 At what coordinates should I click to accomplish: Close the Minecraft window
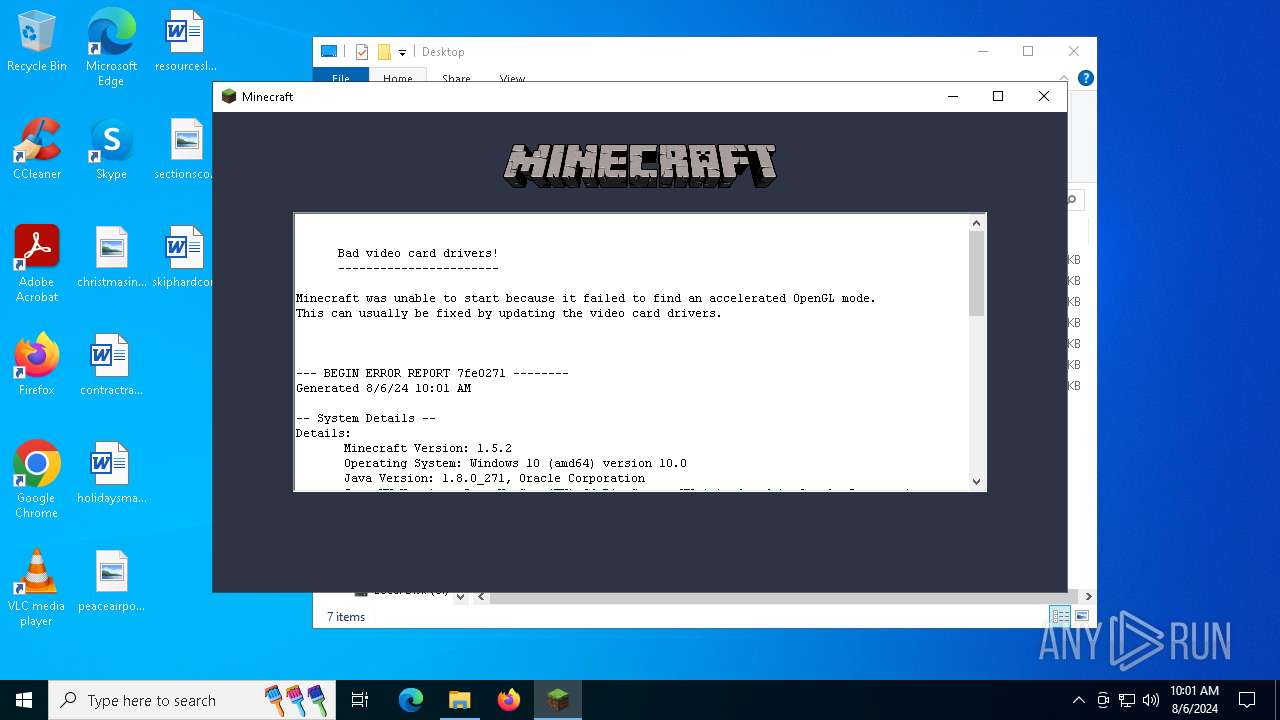tap(1043, 96)
